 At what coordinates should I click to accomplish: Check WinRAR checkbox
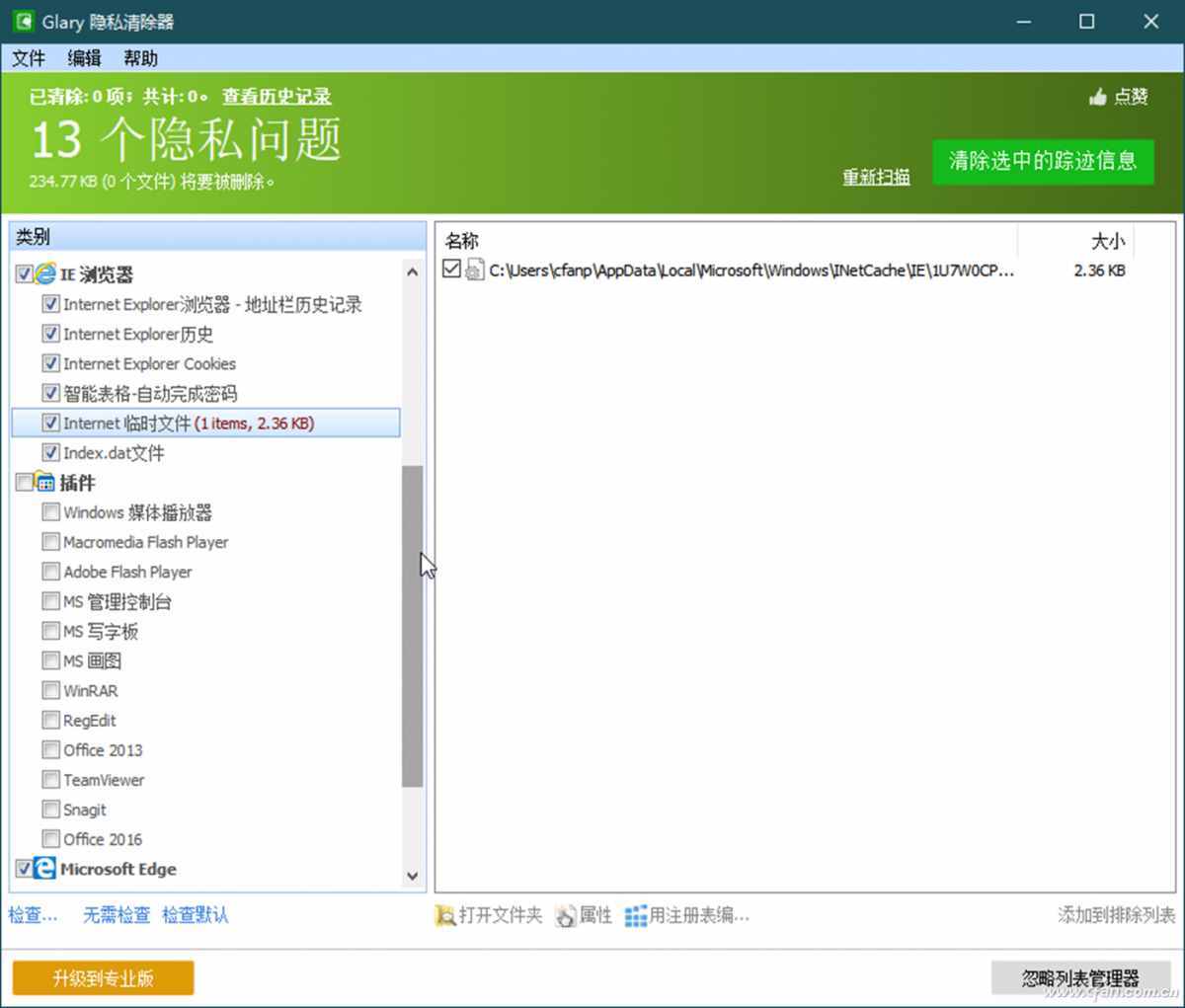51,690
